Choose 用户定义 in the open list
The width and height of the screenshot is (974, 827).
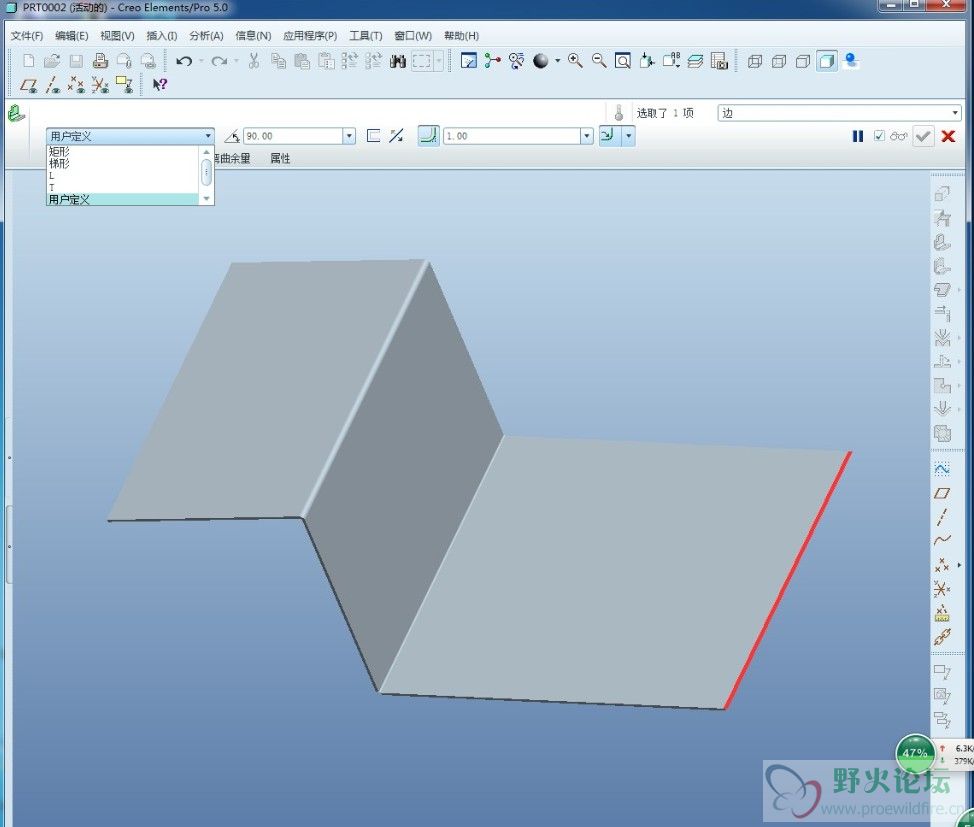click(123, 199)
